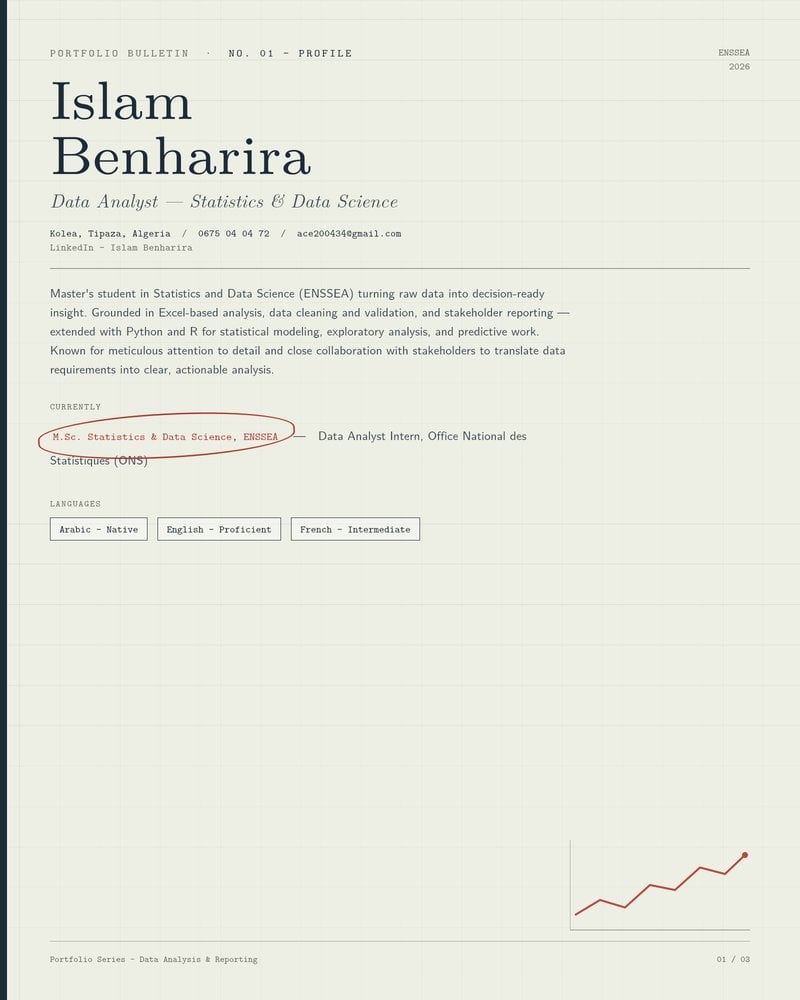Open the LinkedIn – Islam Benharira link
This screenshot has height=1000, width=800.
[x=121, y=247]
